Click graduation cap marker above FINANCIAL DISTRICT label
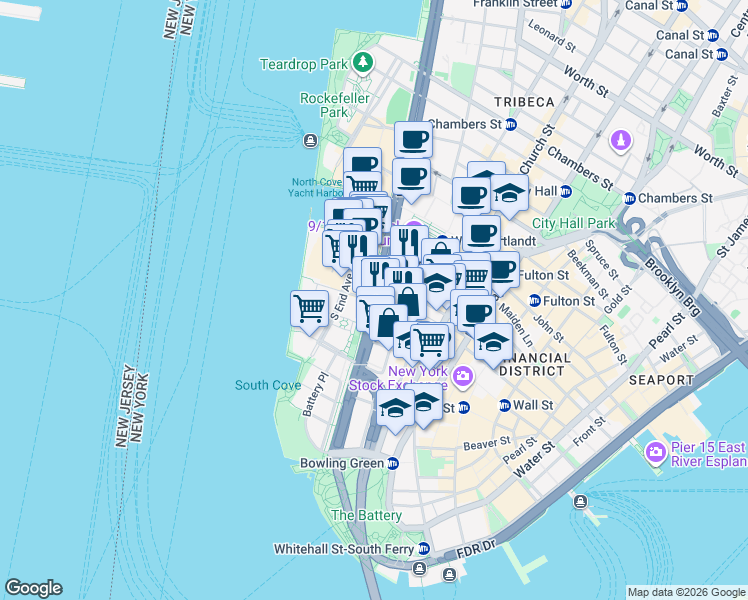The image size is (748, 600). (493, 341)
